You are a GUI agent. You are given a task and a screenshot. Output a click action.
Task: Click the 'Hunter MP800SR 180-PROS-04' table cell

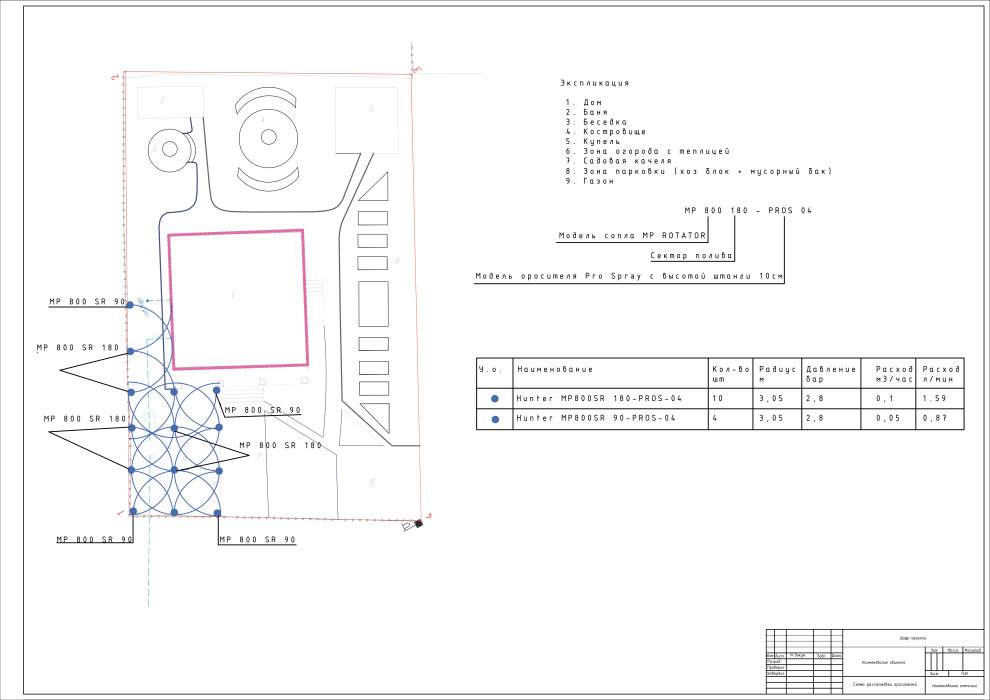(x=600, y=398)
